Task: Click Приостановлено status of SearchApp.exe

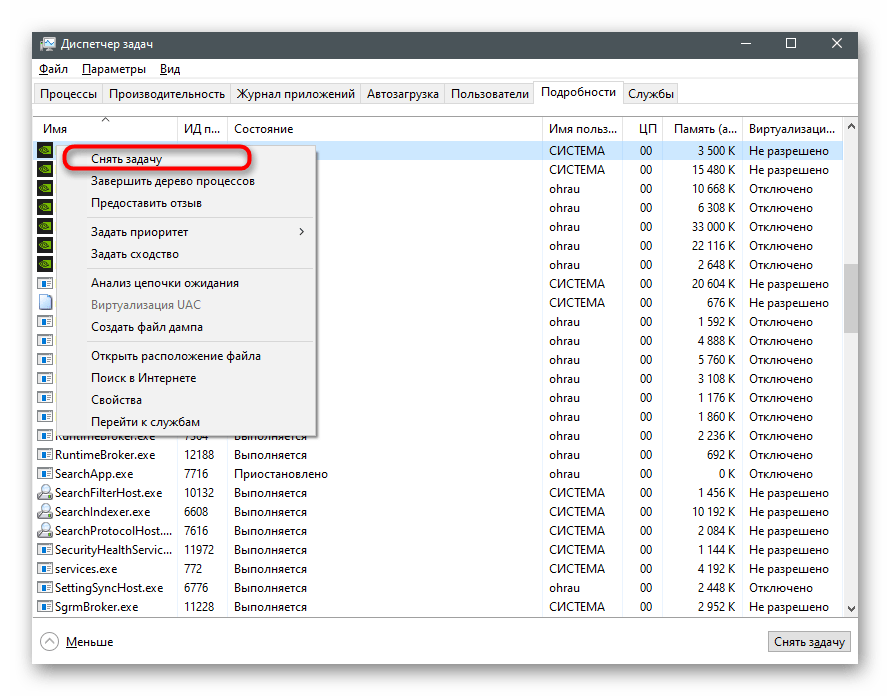Action: click(280, 473)
